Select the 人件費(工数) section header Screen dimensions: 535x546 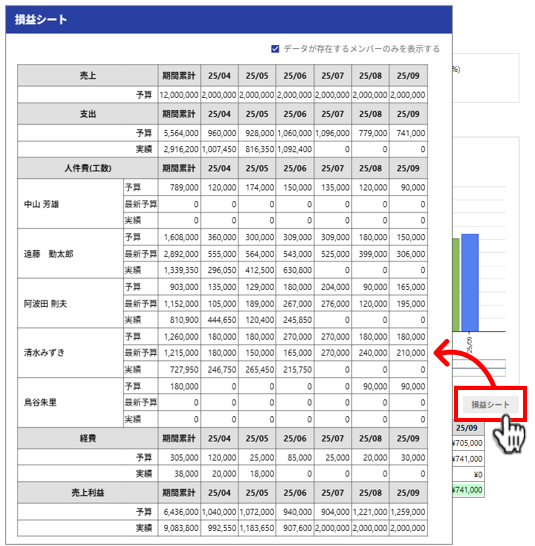tap(87, 168)
